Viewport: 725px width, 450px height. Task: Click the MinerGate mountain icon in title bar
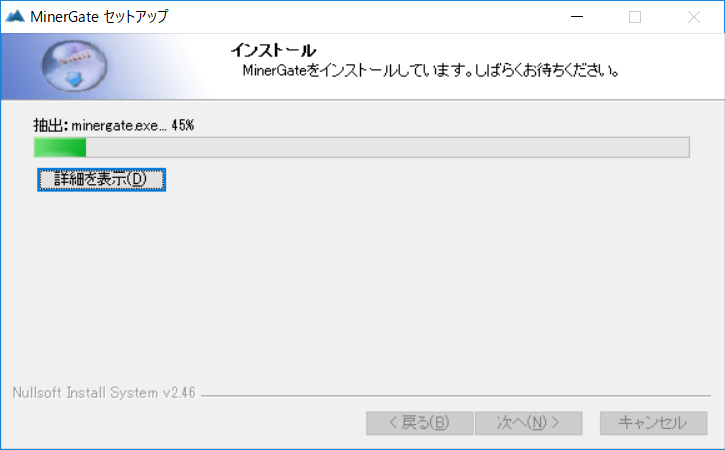pos(15,16)
